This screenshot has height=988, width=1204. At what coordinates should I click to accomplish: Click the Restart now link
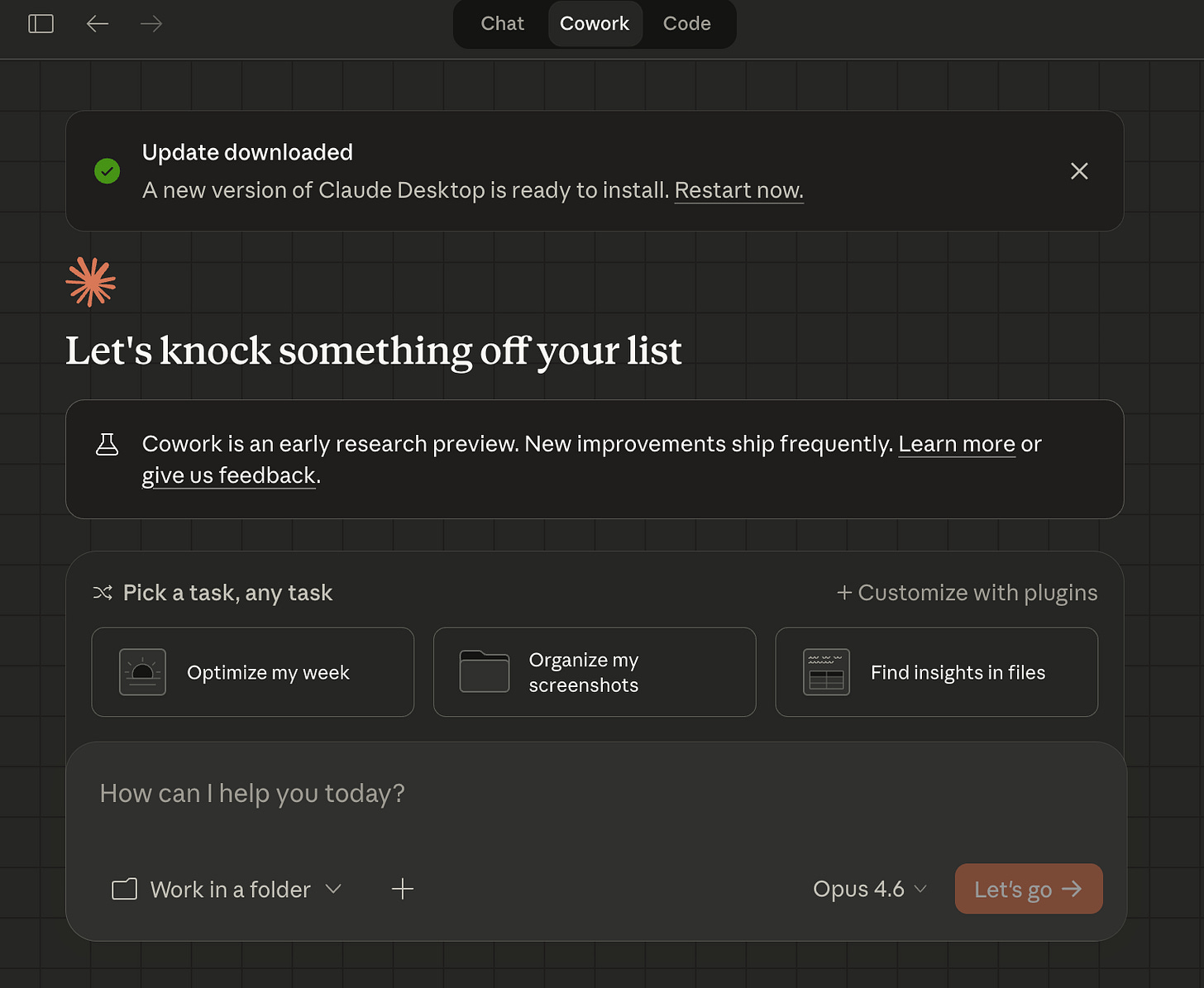coord(738,191)
